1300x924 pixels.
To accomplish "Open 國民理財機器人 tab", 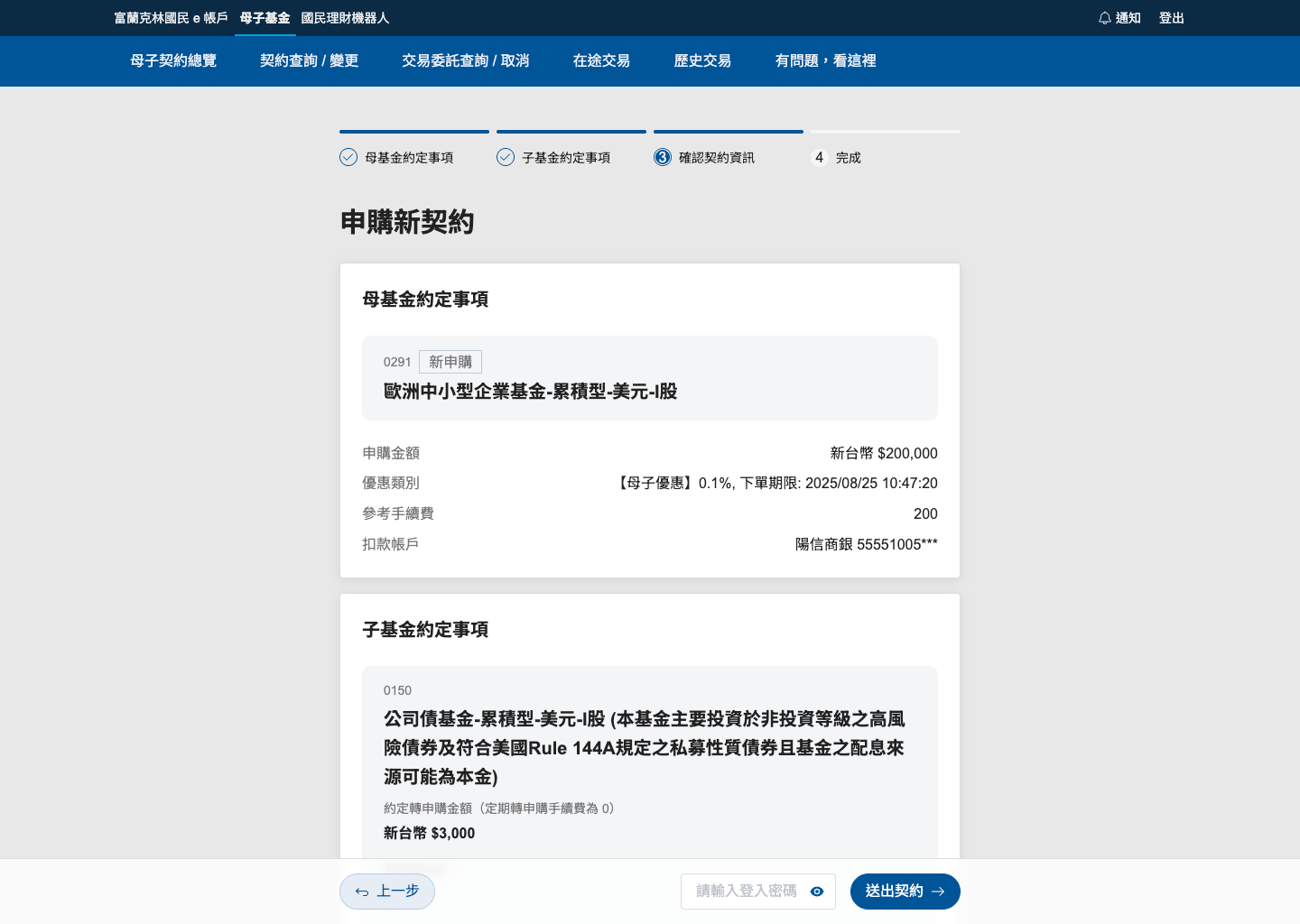I will [x=345, y=18].
